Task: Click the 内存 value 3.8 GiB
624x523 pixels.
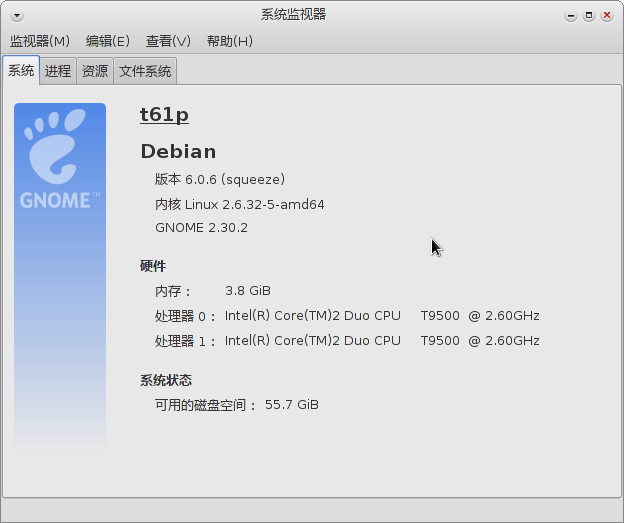Action: point(248,291)
